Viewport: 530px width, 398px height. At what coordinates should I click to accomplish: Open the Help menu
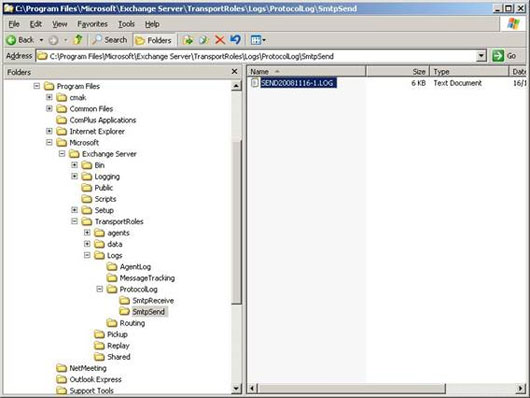(x=152, y=24)
